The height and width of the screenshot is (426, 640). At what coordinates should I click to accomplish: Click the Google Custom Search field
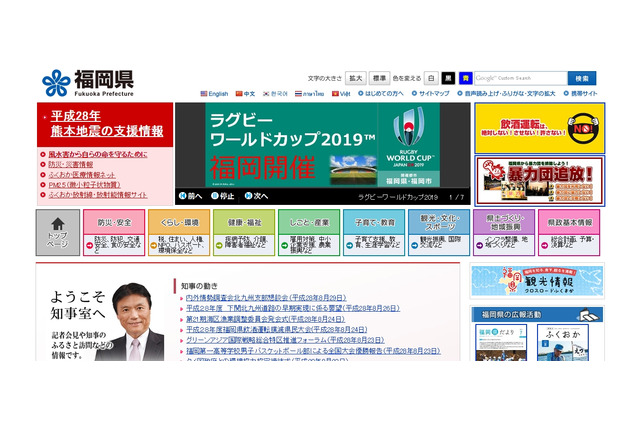(x=520, y=78)
